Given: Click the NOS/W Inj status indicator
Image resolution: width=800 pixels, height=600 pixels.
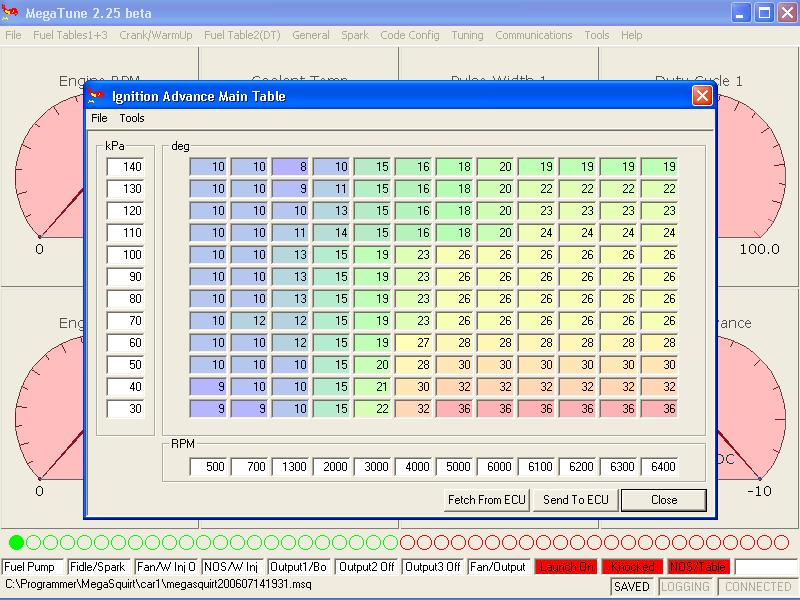Looking at the screenshot, I should coord(233,567).
